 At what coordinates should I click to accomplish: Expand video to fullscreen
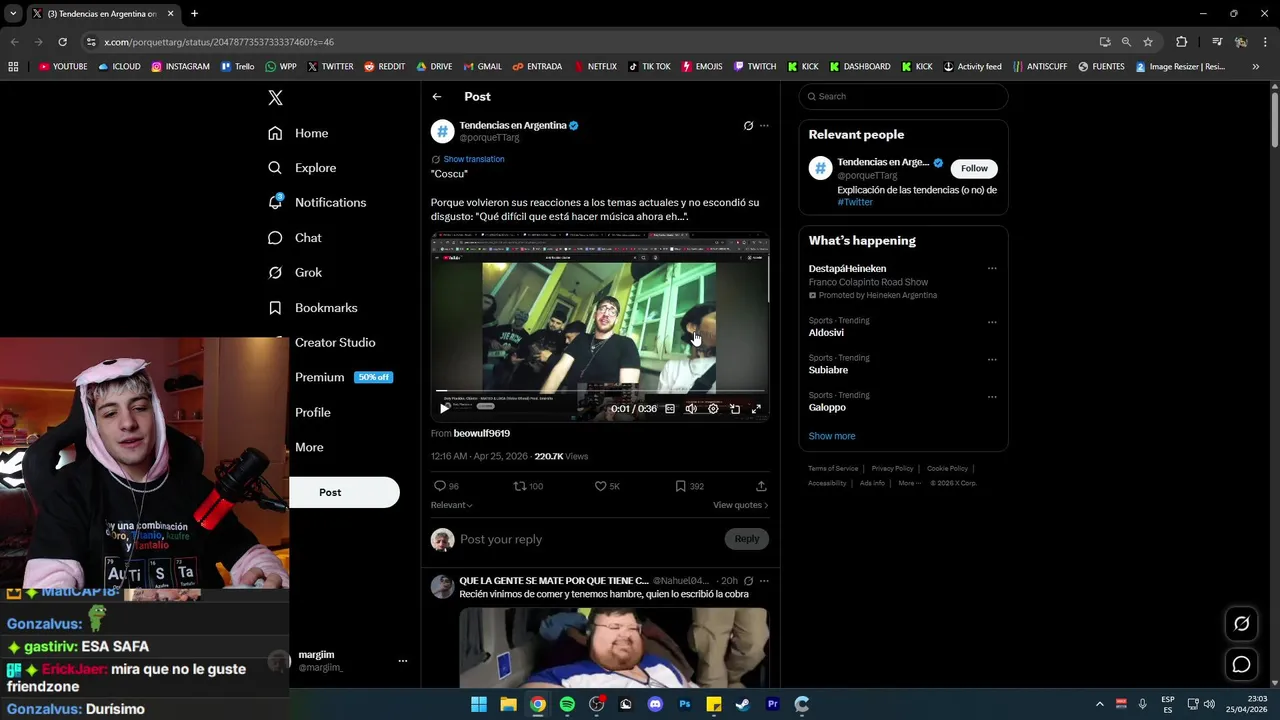coord(756,408)
